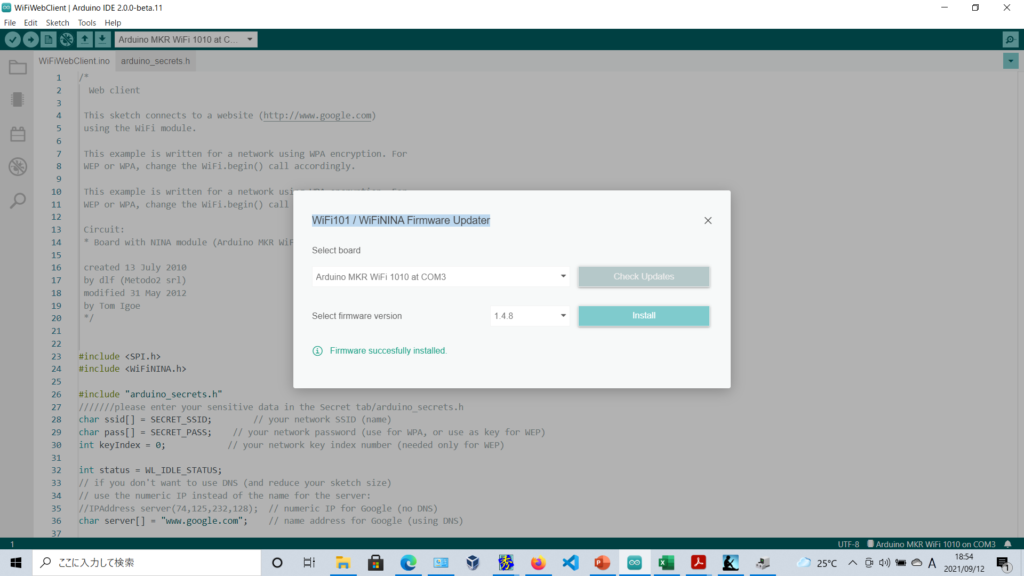Screen dimensions: 1024x576
Task: Click the IME 'A' input mode indicator
Action: point(932,562)
